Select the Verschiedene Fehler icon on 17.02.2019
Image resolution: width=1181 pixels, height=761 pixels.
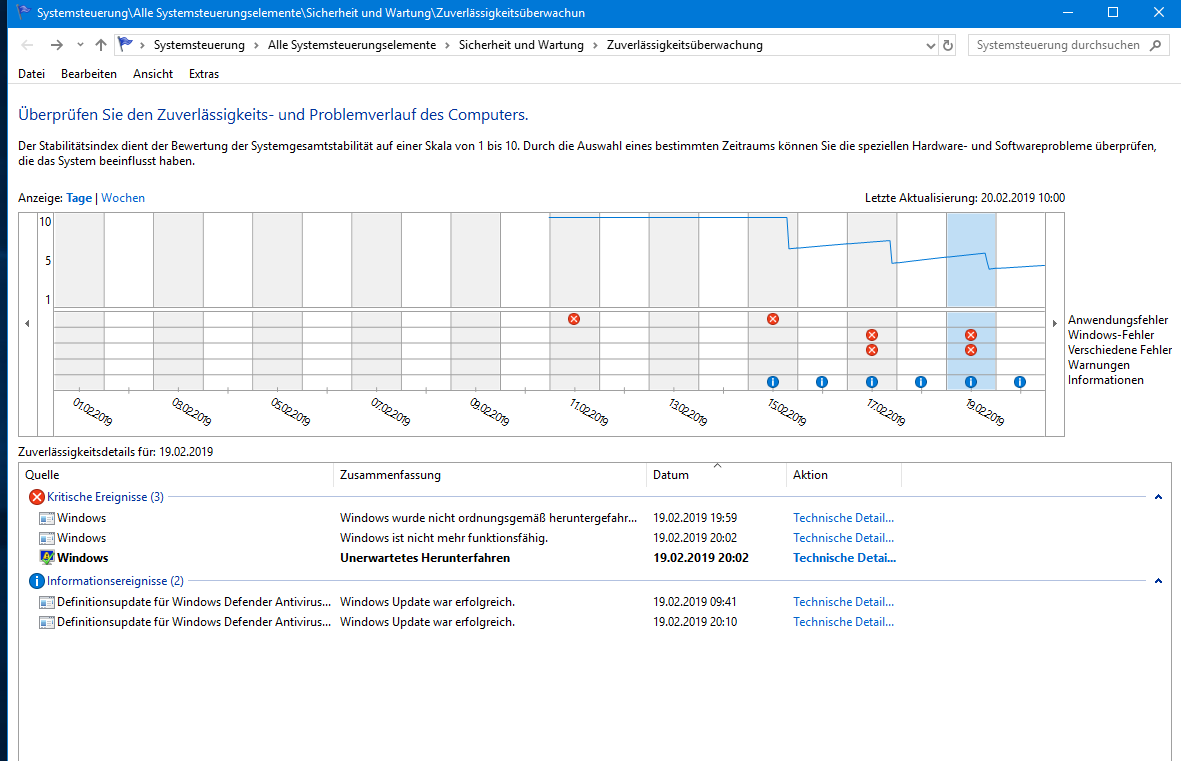click(x=871, y=350)
